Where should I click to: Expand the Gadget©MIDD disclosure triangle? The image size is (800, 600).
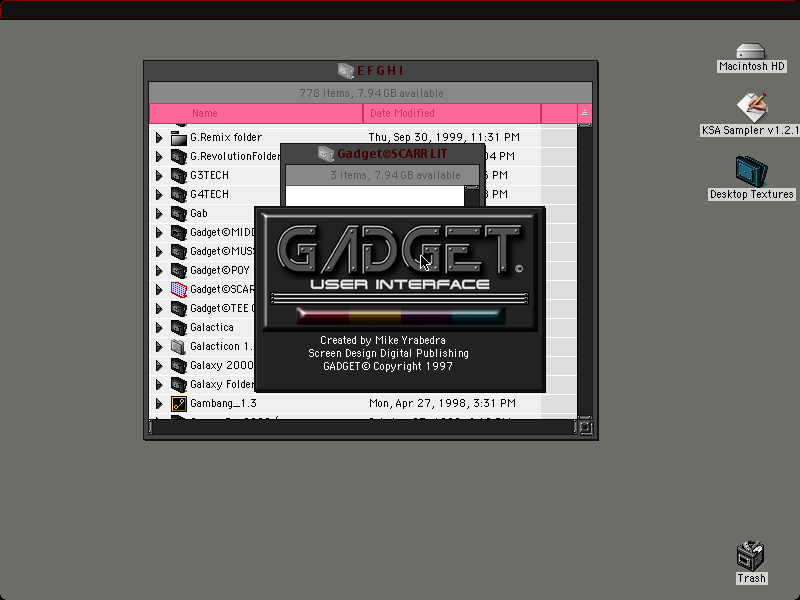159,233
